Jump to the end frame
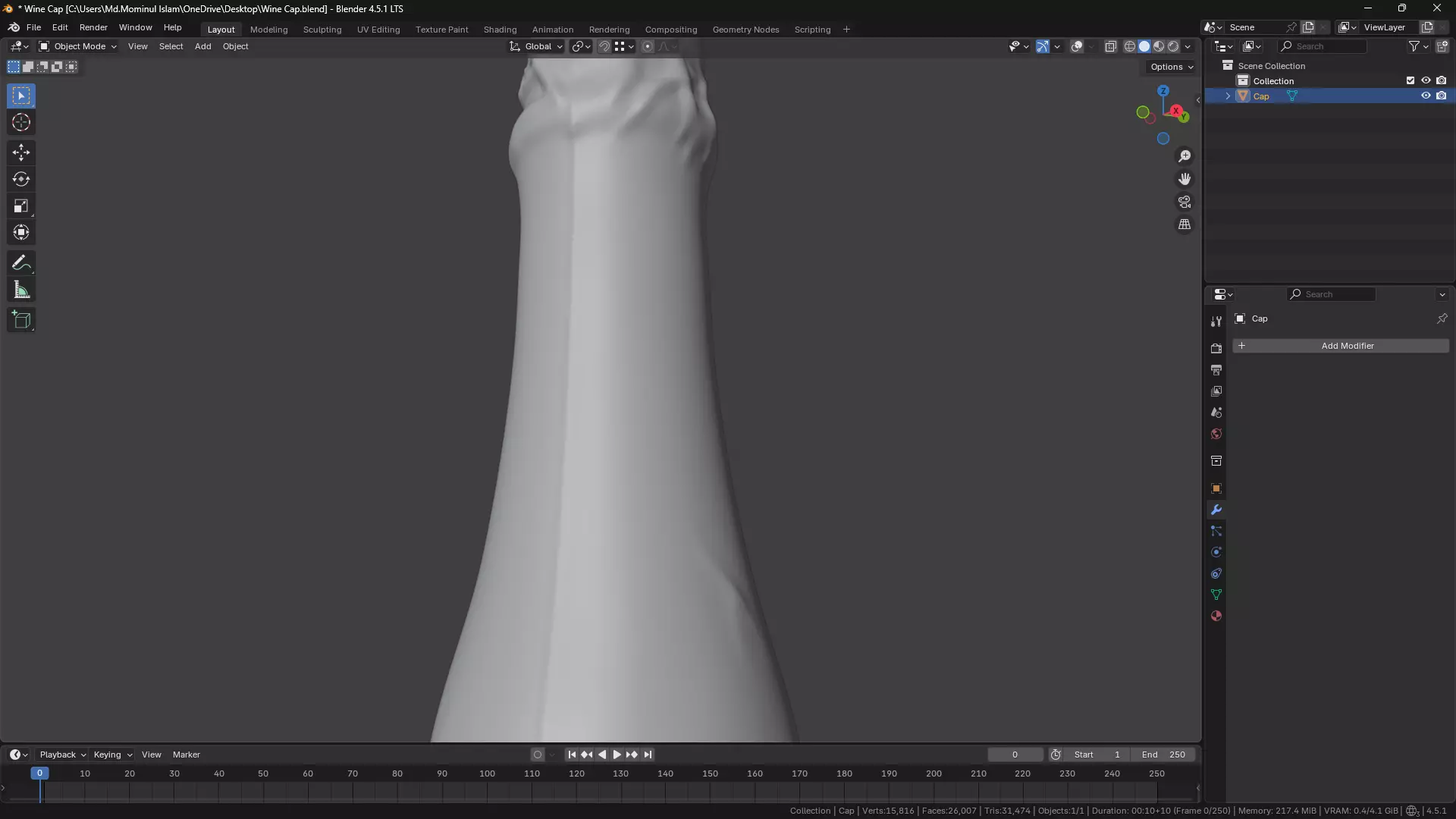The height and width of the screenshot is (819, 1456). (648, 755)
